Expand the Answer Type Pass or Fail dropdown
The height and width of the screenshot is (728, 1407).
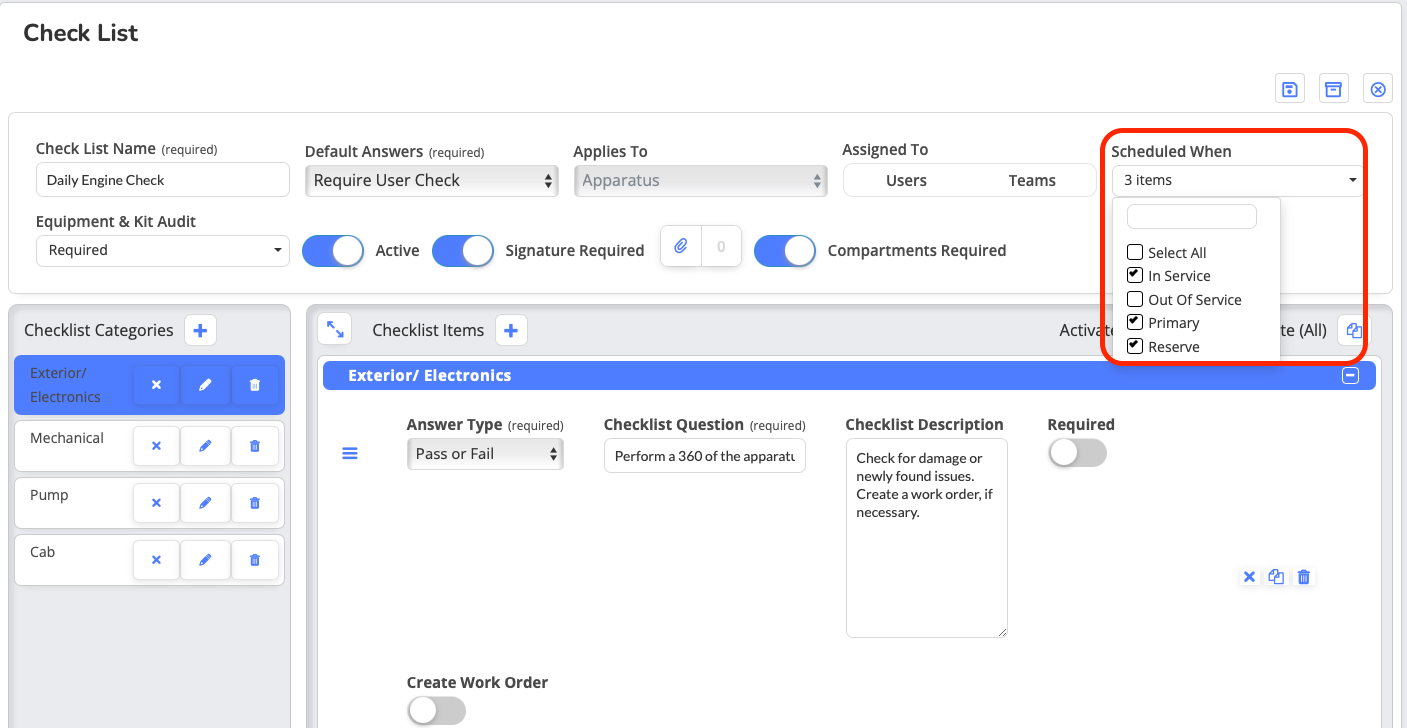point(484,454)
